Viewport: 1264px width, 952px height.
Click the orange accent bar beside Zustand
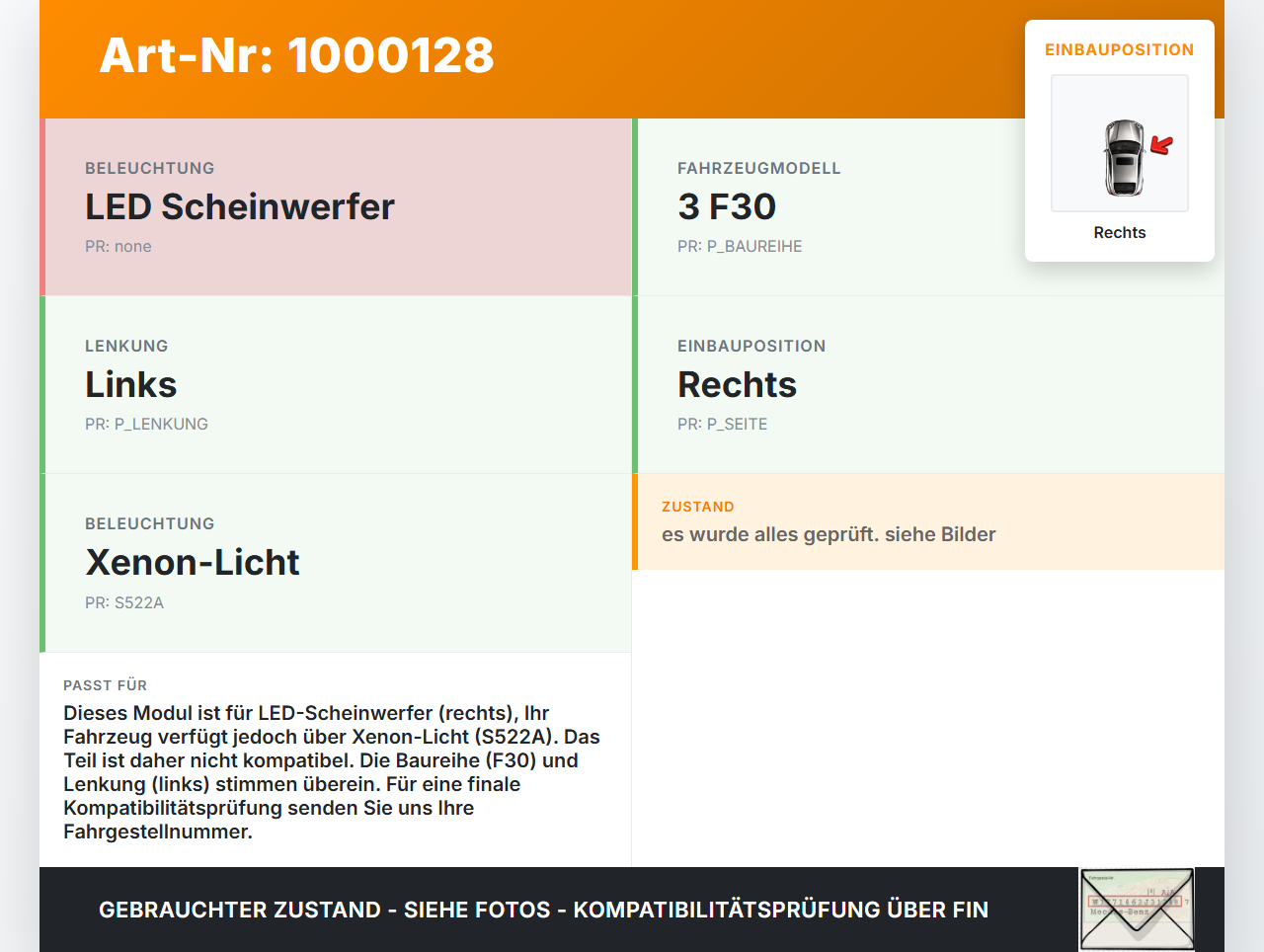point(635,521)
